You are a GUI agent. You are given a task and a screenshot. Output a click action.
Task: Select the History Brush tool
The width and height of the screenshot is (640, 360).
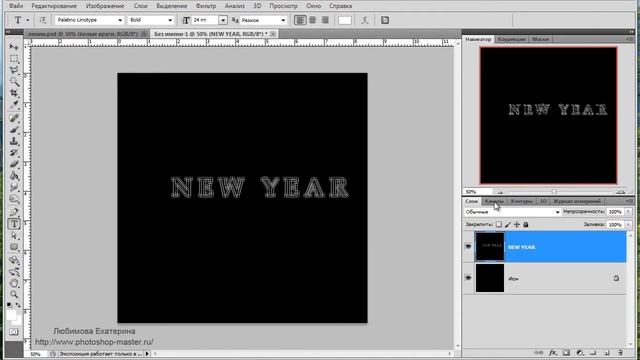pos(14,153)
